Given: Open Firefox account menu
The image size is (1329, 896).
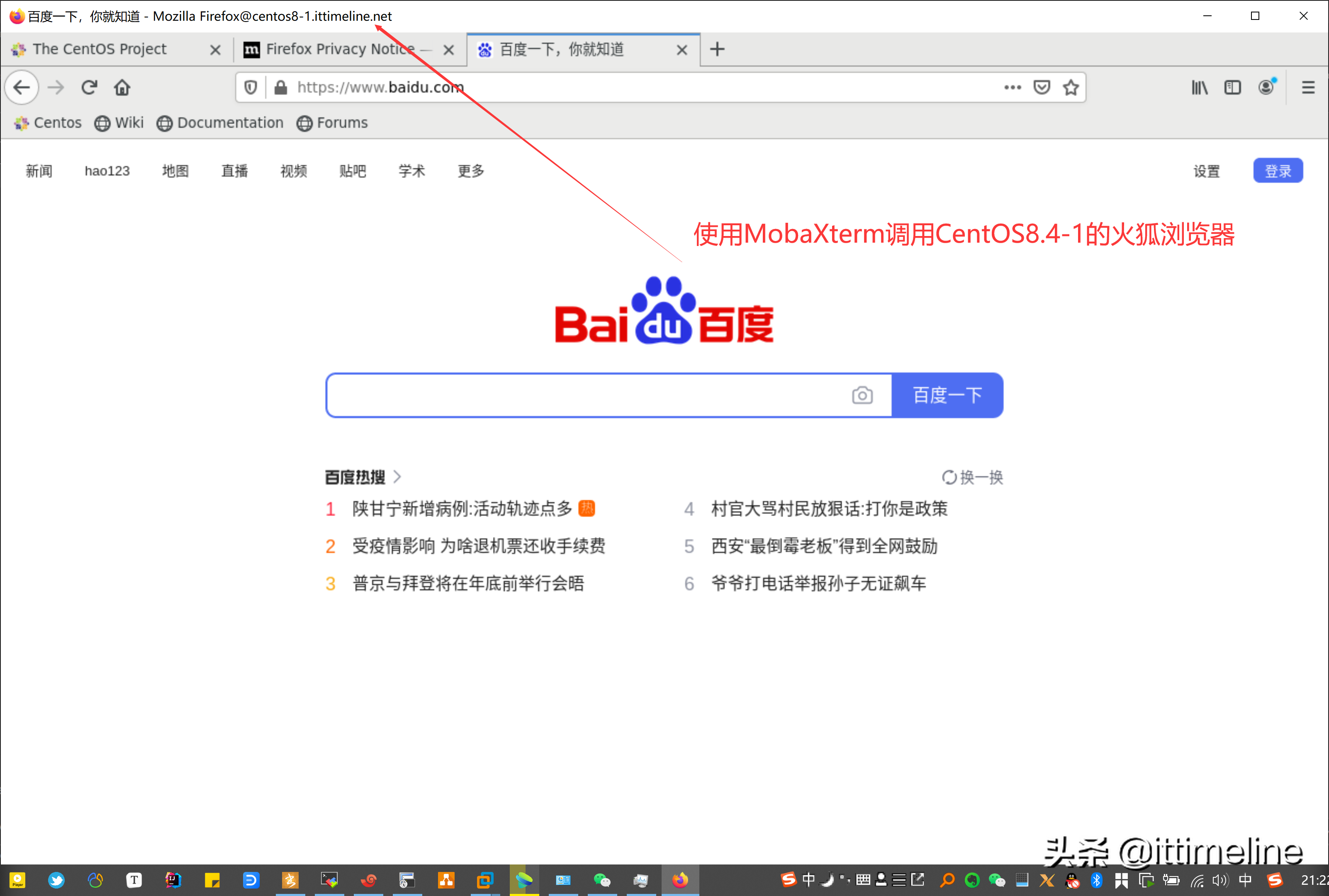Looking at the screenshot, I should pos(1267,86).
